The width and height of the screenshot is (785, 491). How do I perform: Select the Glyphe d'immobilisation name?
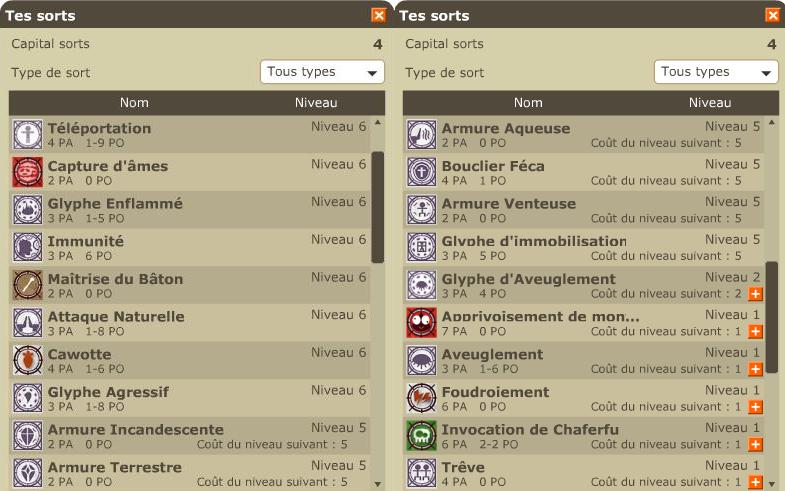coord(534,241)
